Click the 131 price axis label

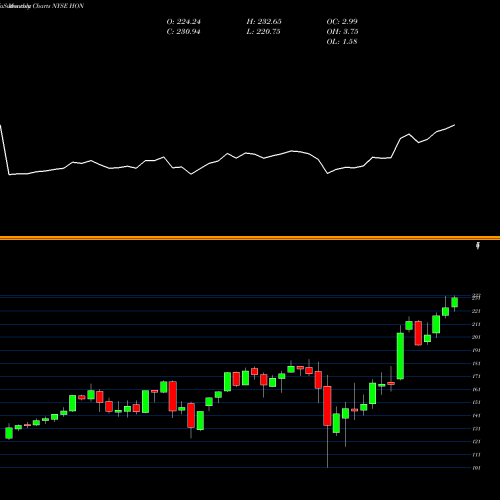[476, 429]
